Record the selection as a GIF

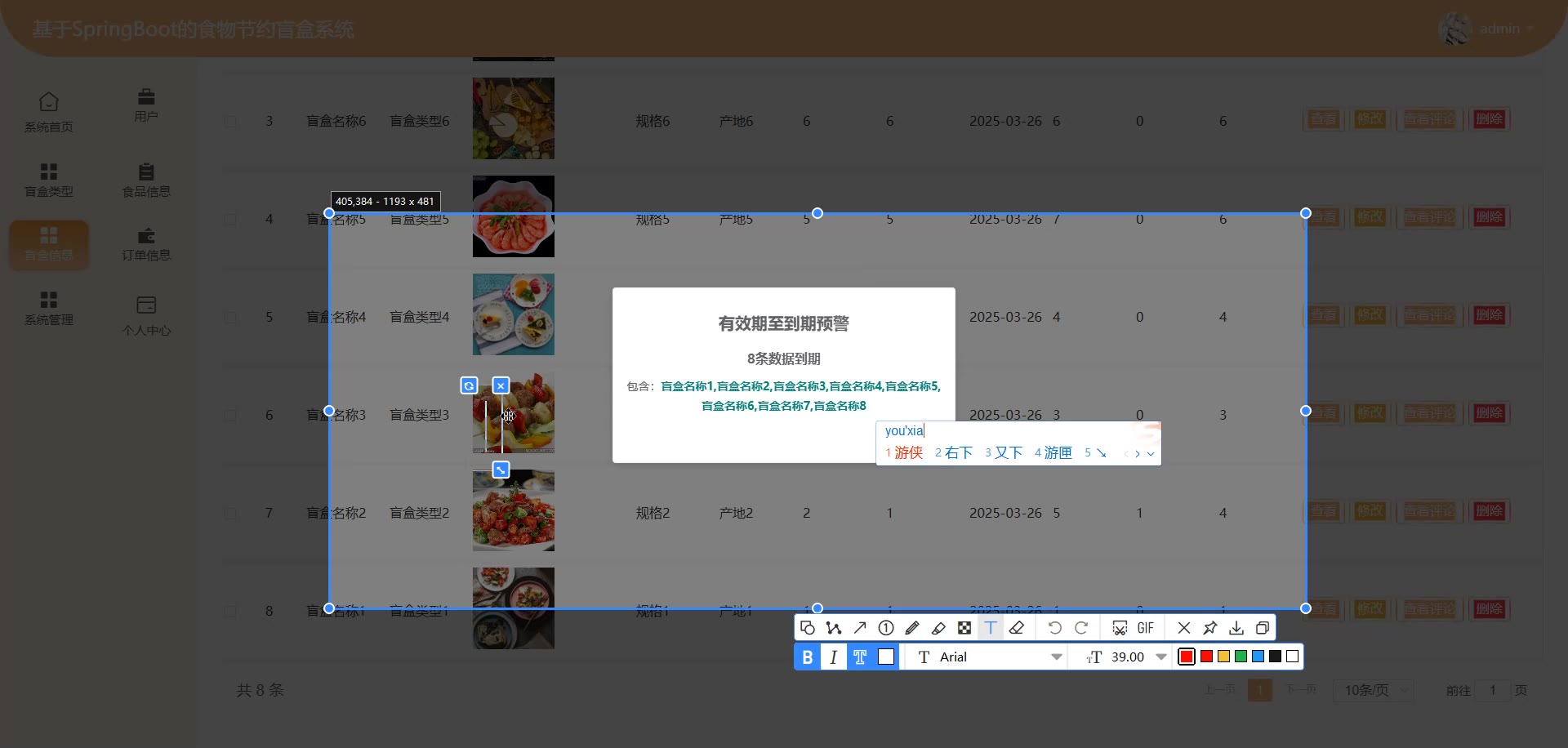(1146, 628)
